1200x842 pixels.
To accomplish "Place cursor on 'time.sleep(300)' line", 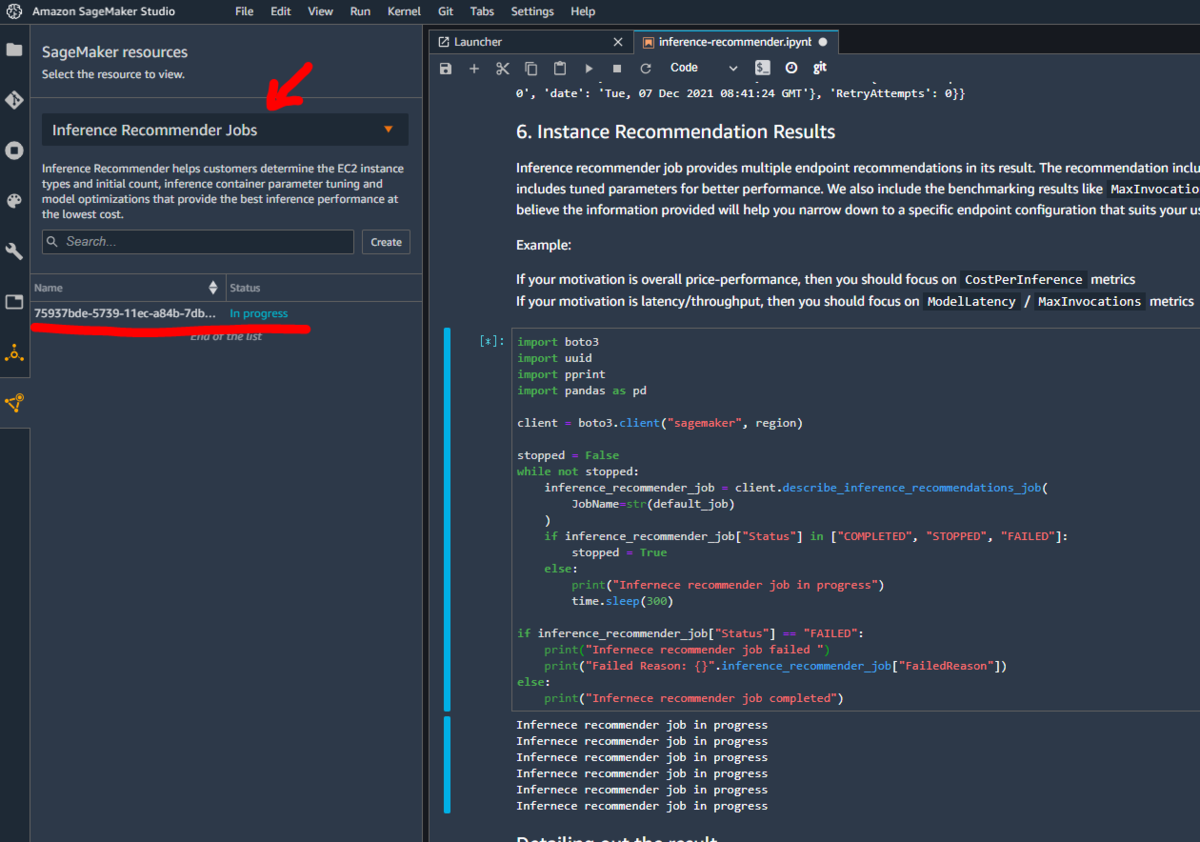I will 622,601.
